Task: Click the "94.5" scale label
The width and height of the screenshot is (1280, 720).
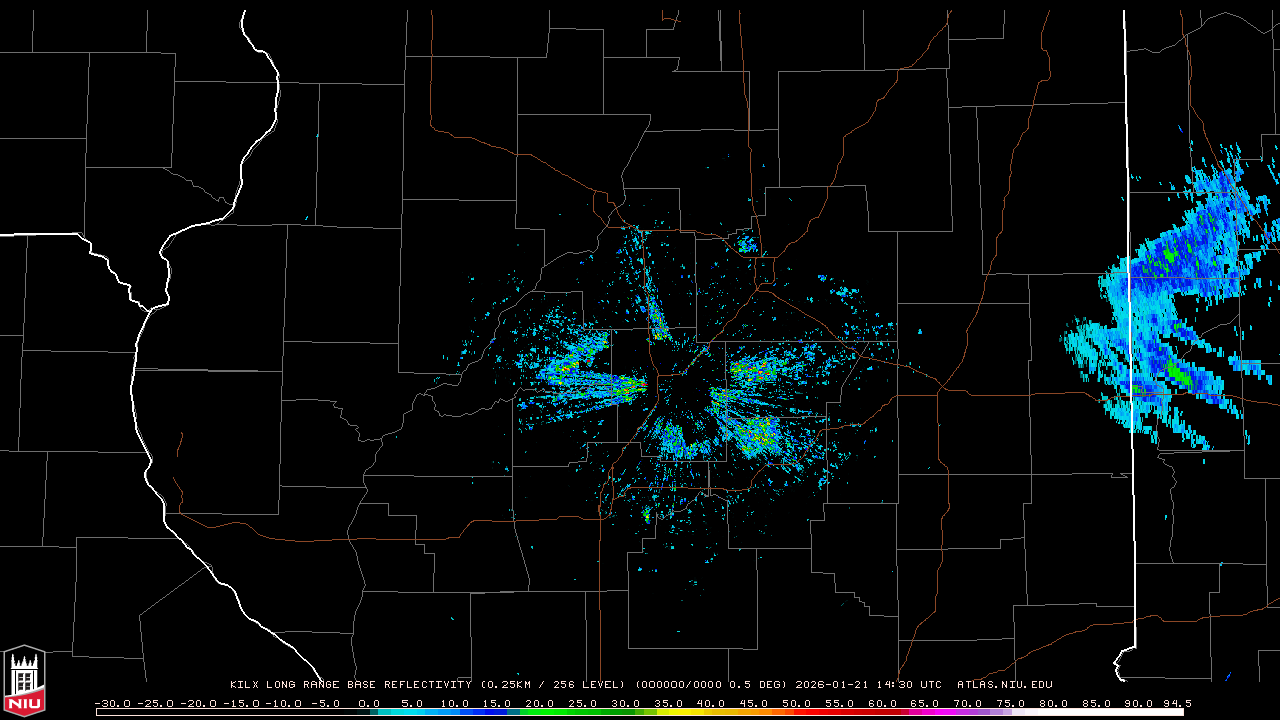Action: 1176,703
